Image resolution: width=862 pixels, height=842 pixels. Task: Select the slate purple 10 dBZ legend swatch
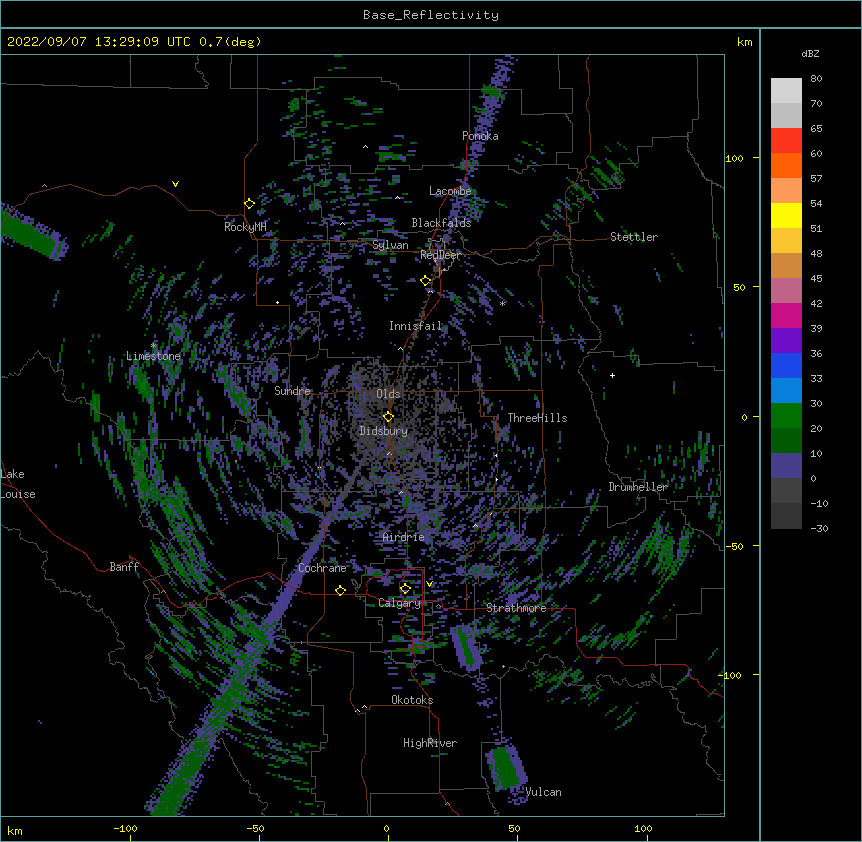tap(786, 466)
